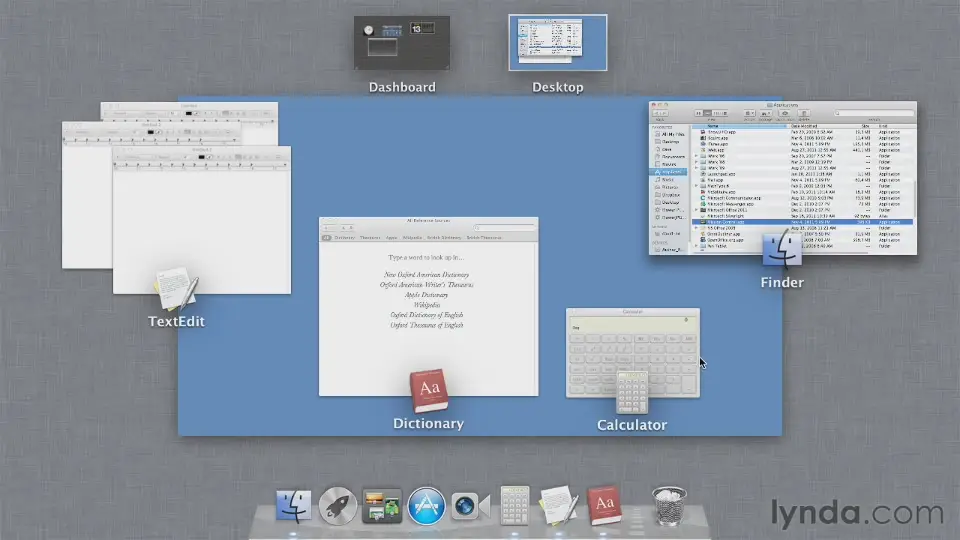Open Finder from the Dock
960x540 pixels.
click(x=293, y=506)
